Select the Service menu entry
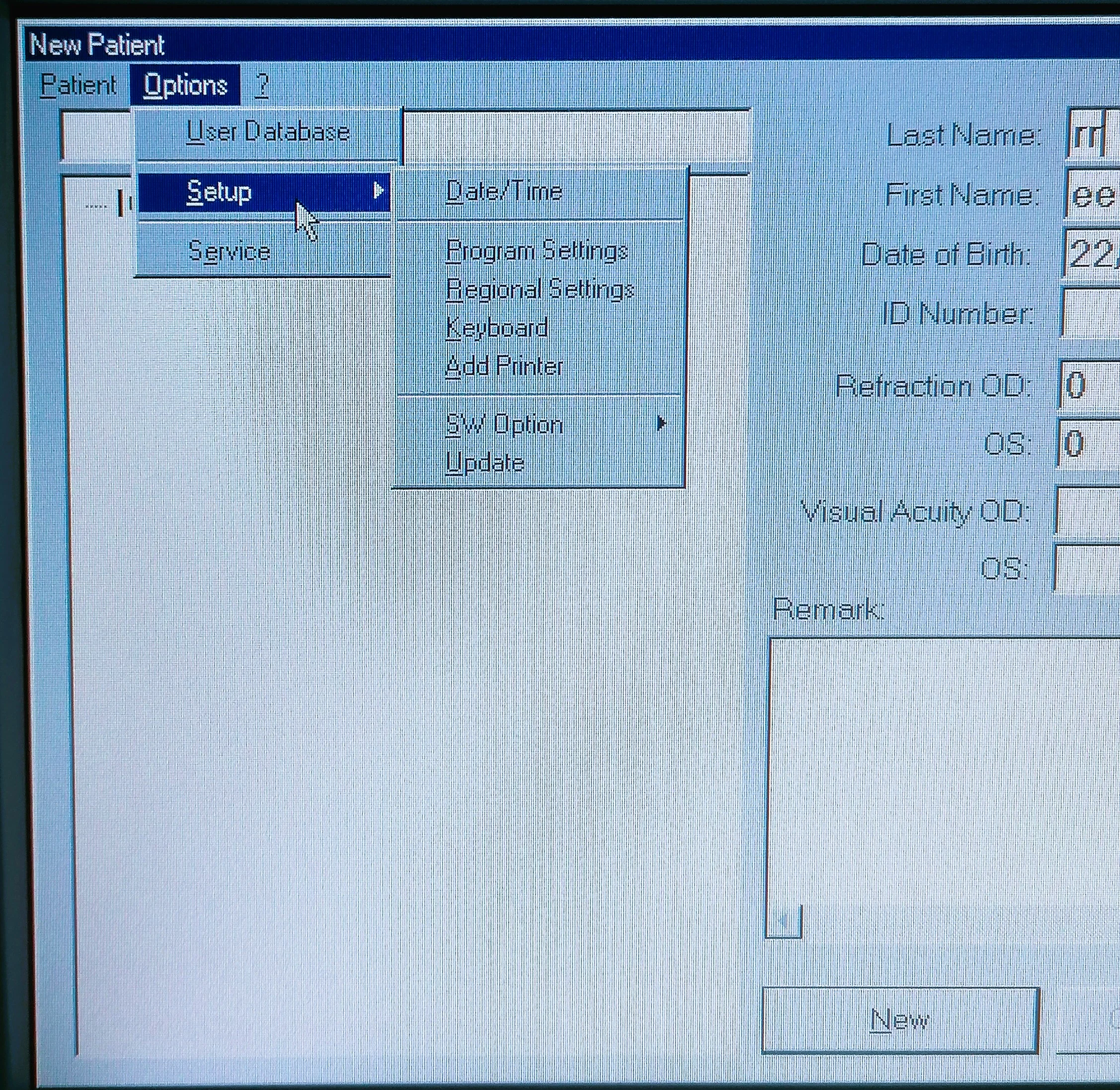Image resolution: width=1120 pixels, height=1090 pixels. [264, 250]
